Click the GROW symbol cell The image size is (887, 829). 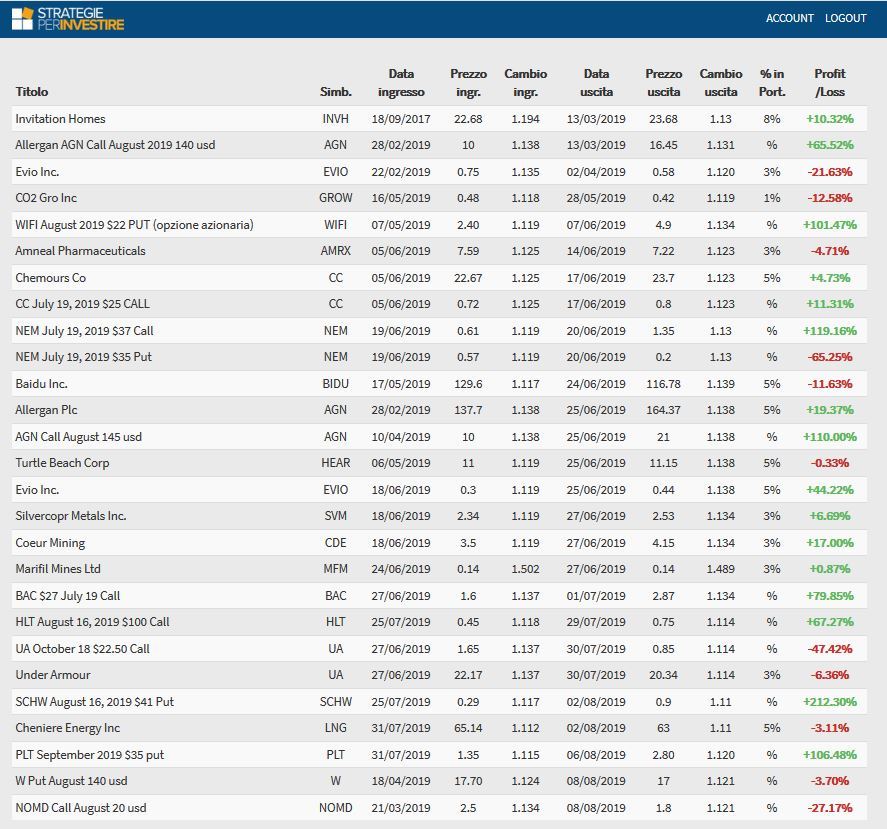tap(335, 198)
